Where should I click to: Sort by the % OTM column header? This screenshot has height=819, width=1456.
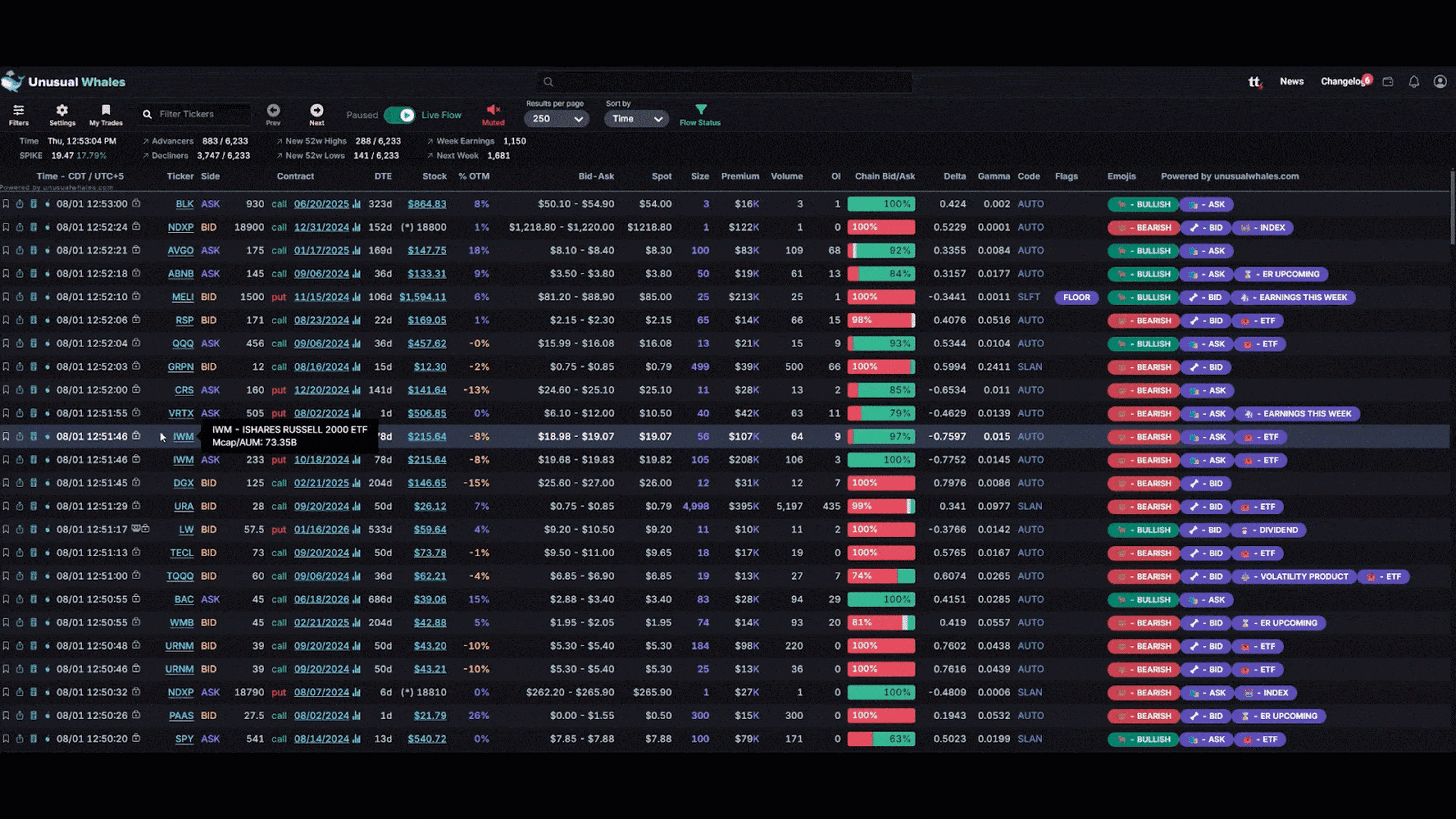(474, 176)
